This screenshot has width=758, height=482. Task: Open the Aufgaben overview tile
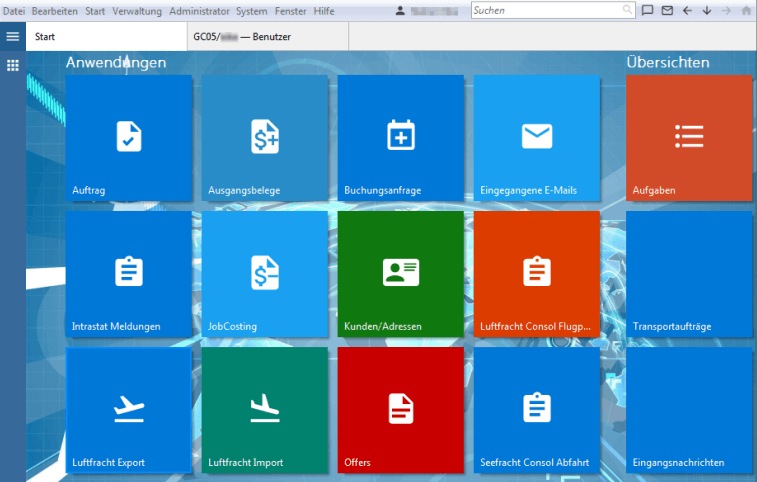[x=688, y=138]
